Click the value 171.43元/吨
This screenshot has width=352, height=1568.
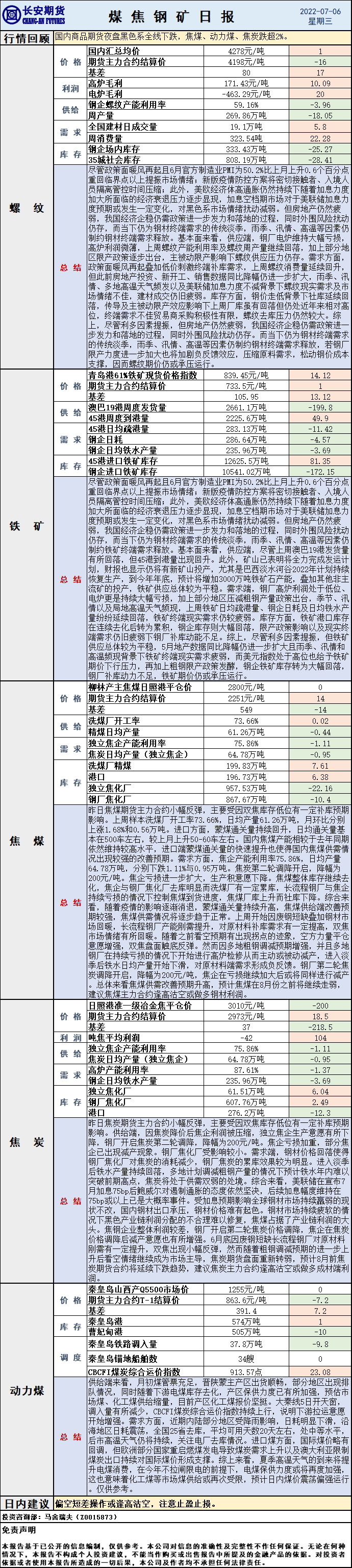246,83
